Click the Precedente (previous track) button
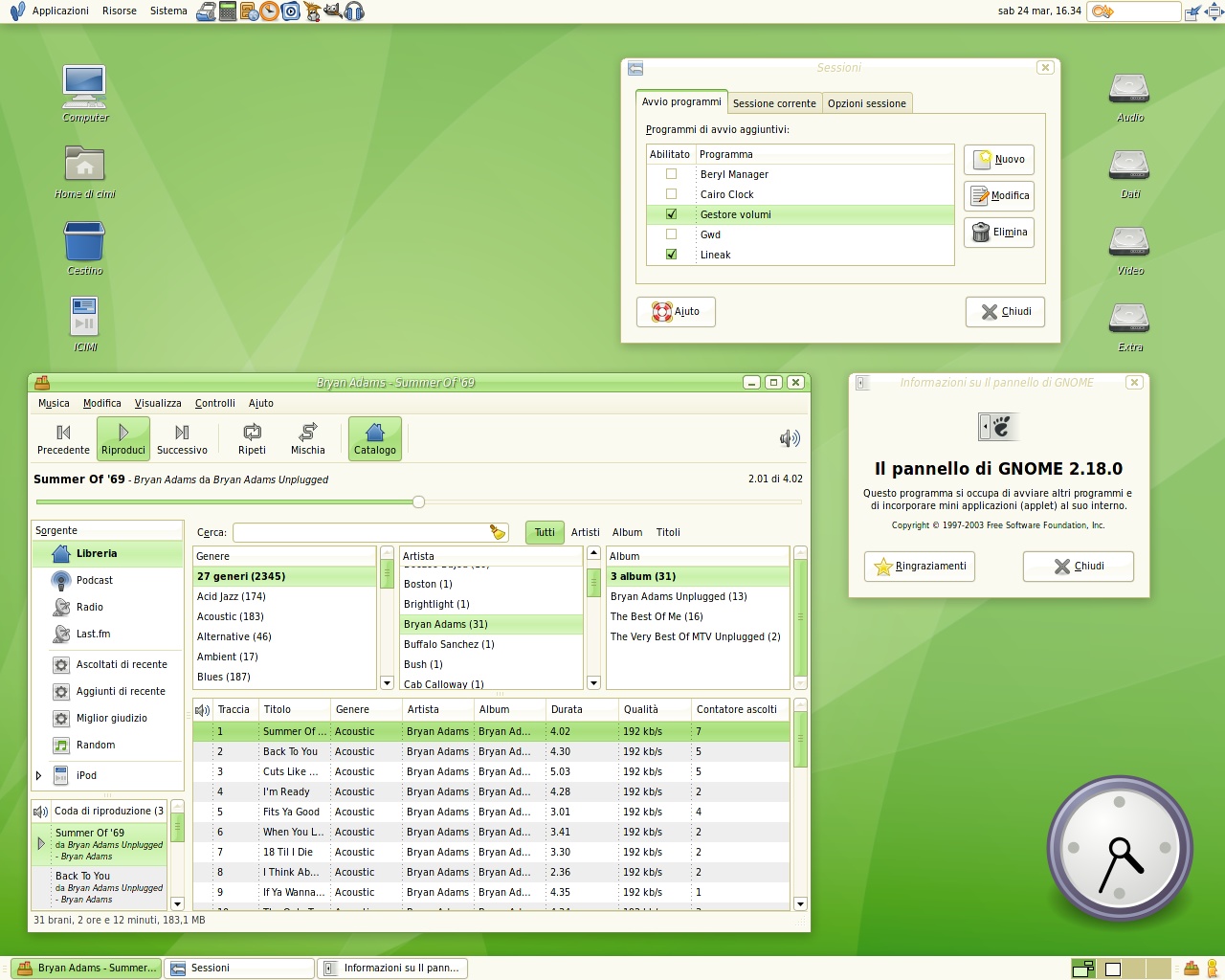The image size is (1225, 980). pos(63,439)
